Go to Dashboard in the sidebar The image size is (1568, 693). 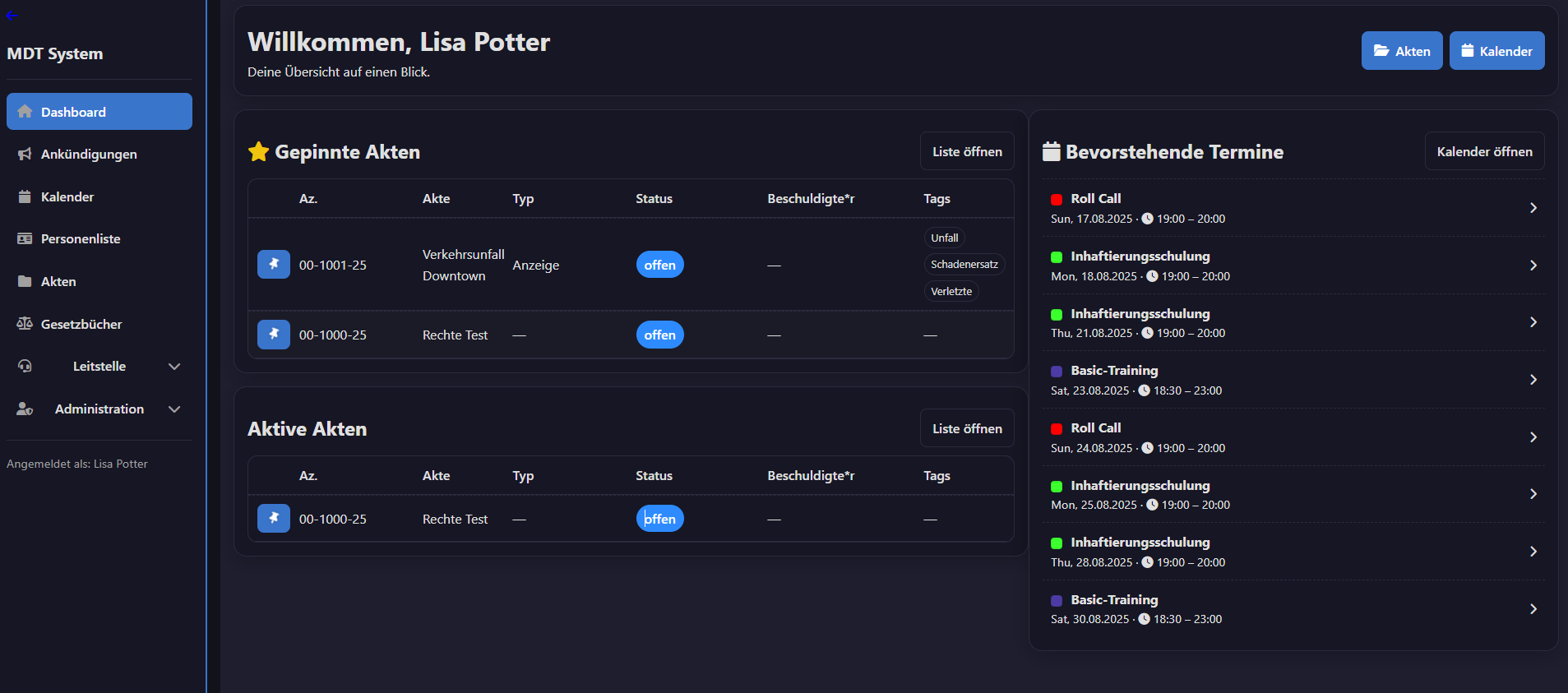point(99,112)
